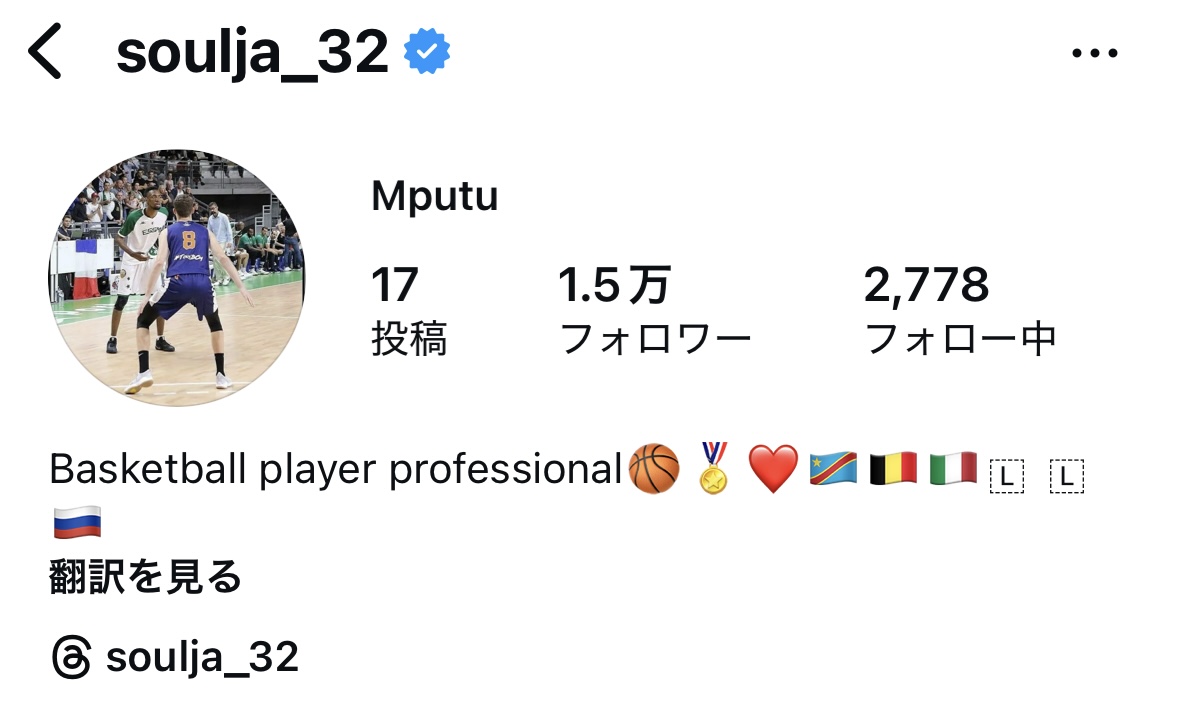Open the 2,778 following list
Viewport: 1179px width, 704px height.
click(960, 310)
